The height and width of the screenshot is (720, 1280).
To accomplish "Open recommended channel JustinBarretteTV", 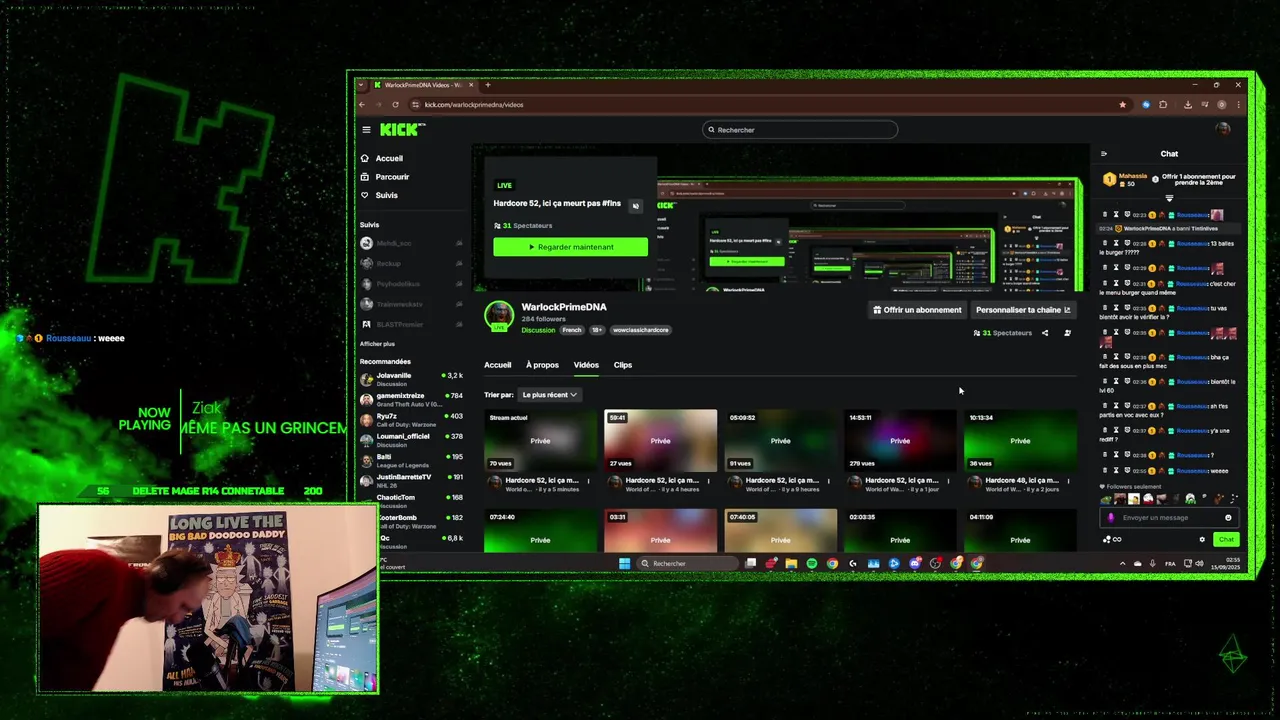I will [412, 480].
